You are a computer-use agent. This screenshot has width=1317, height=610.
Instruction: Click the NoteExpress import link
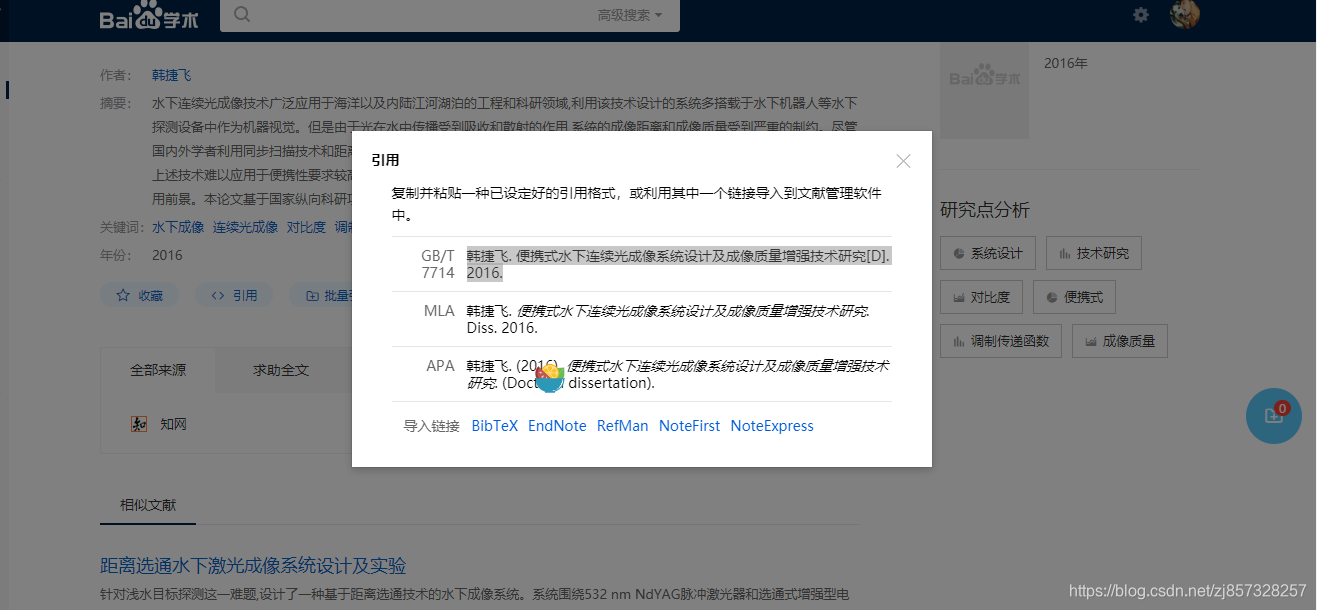pyautogui.click(x=771, y=425)
